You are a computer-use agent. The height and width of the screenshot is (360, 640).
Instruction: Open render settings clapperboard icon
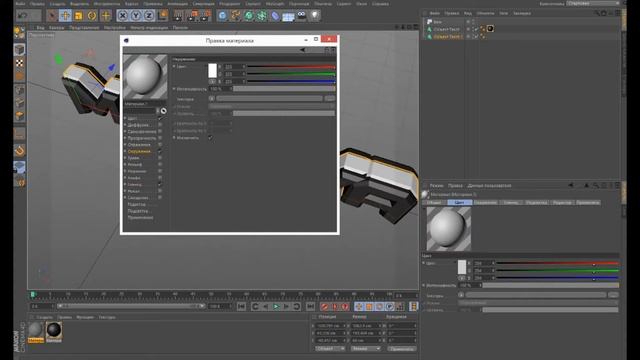[x=205, y=16]
